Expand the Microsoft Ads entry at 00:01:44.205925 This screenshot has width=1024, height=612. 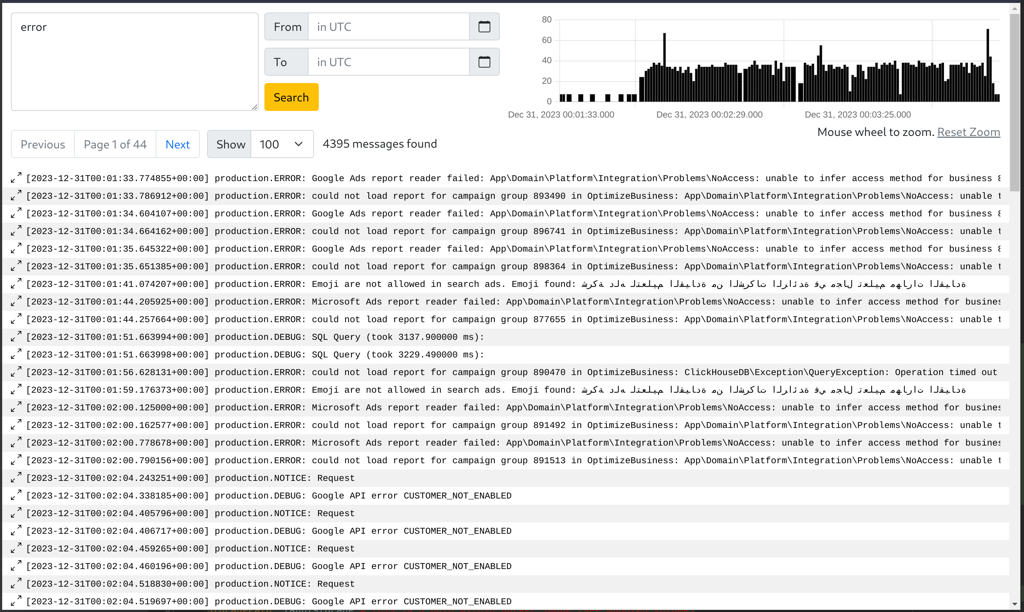click(16, 301)
